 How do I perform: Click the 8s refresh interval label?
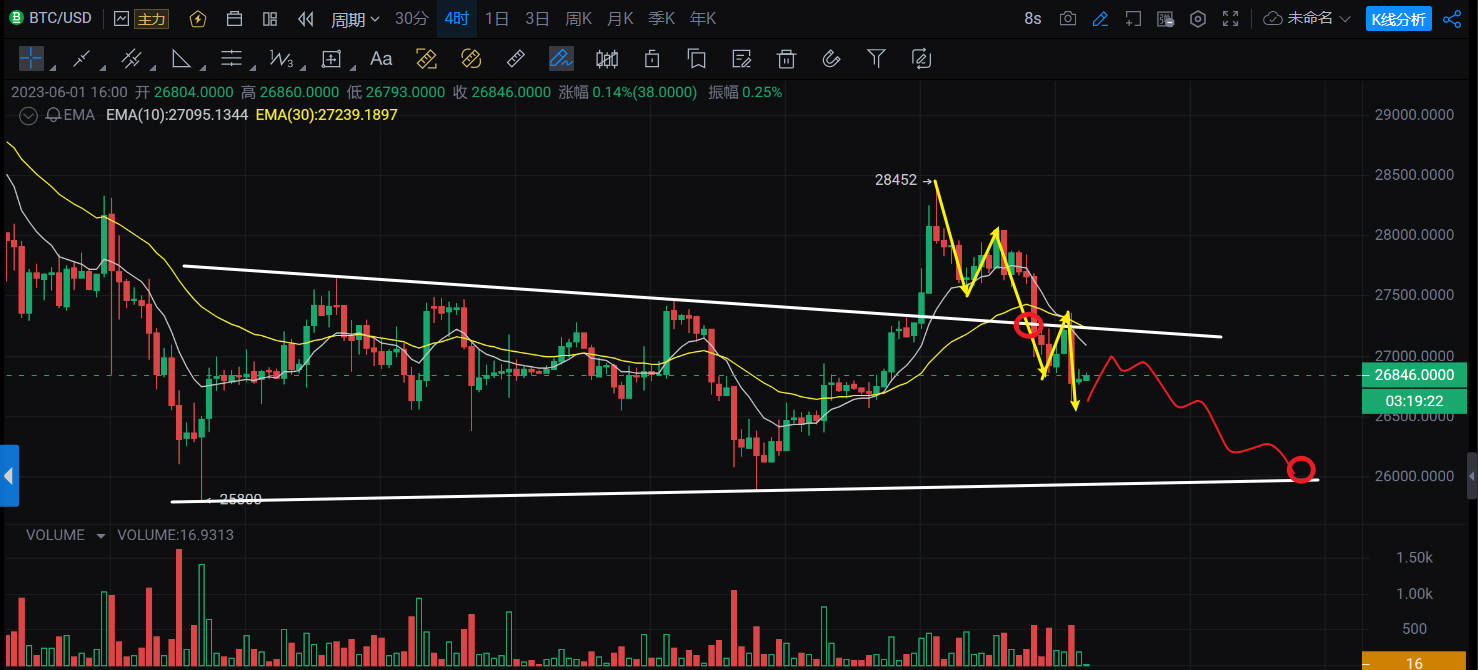click(1033, 18)
